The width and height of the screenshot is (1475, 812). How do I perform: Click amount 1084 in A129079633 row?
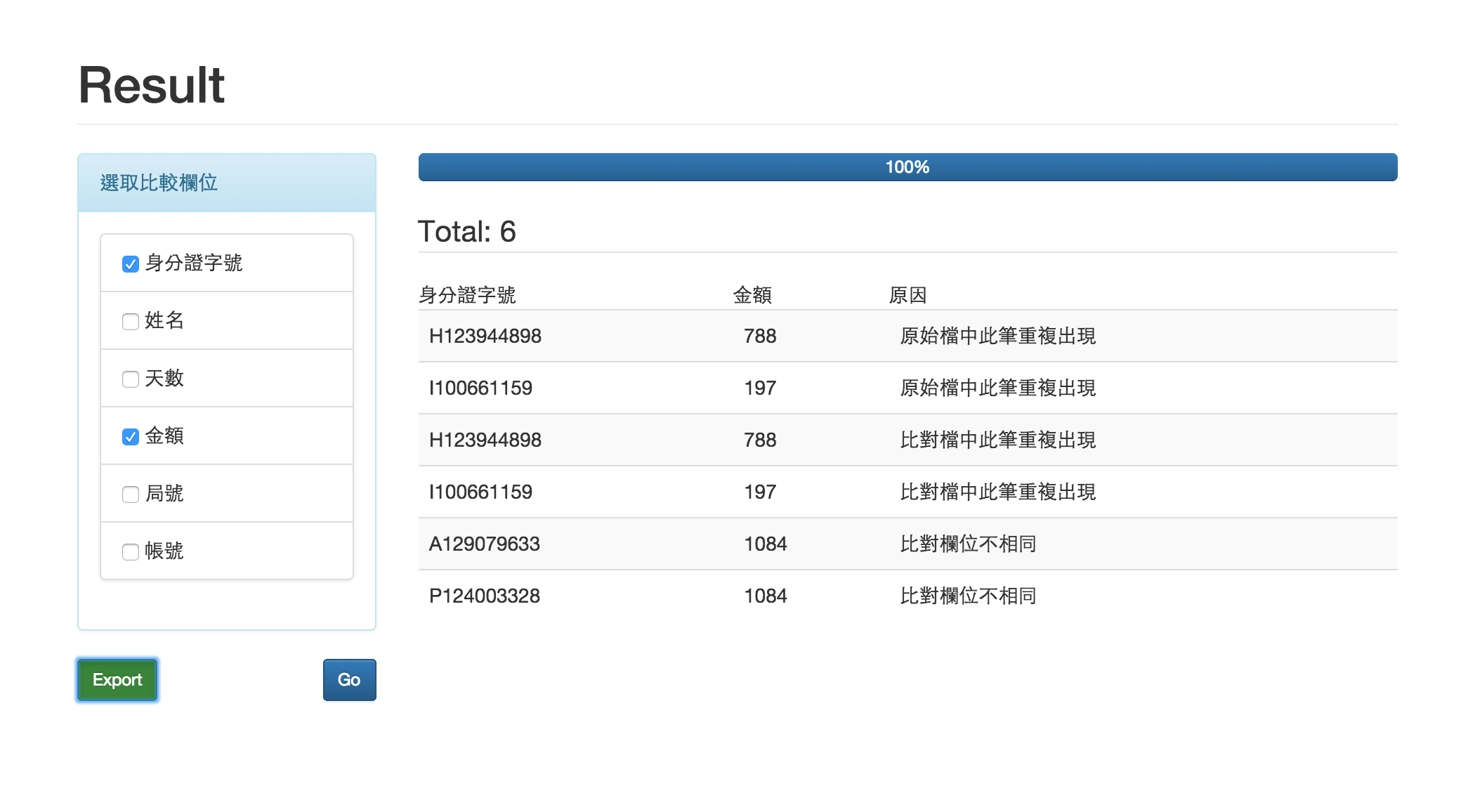click(766, 544)
